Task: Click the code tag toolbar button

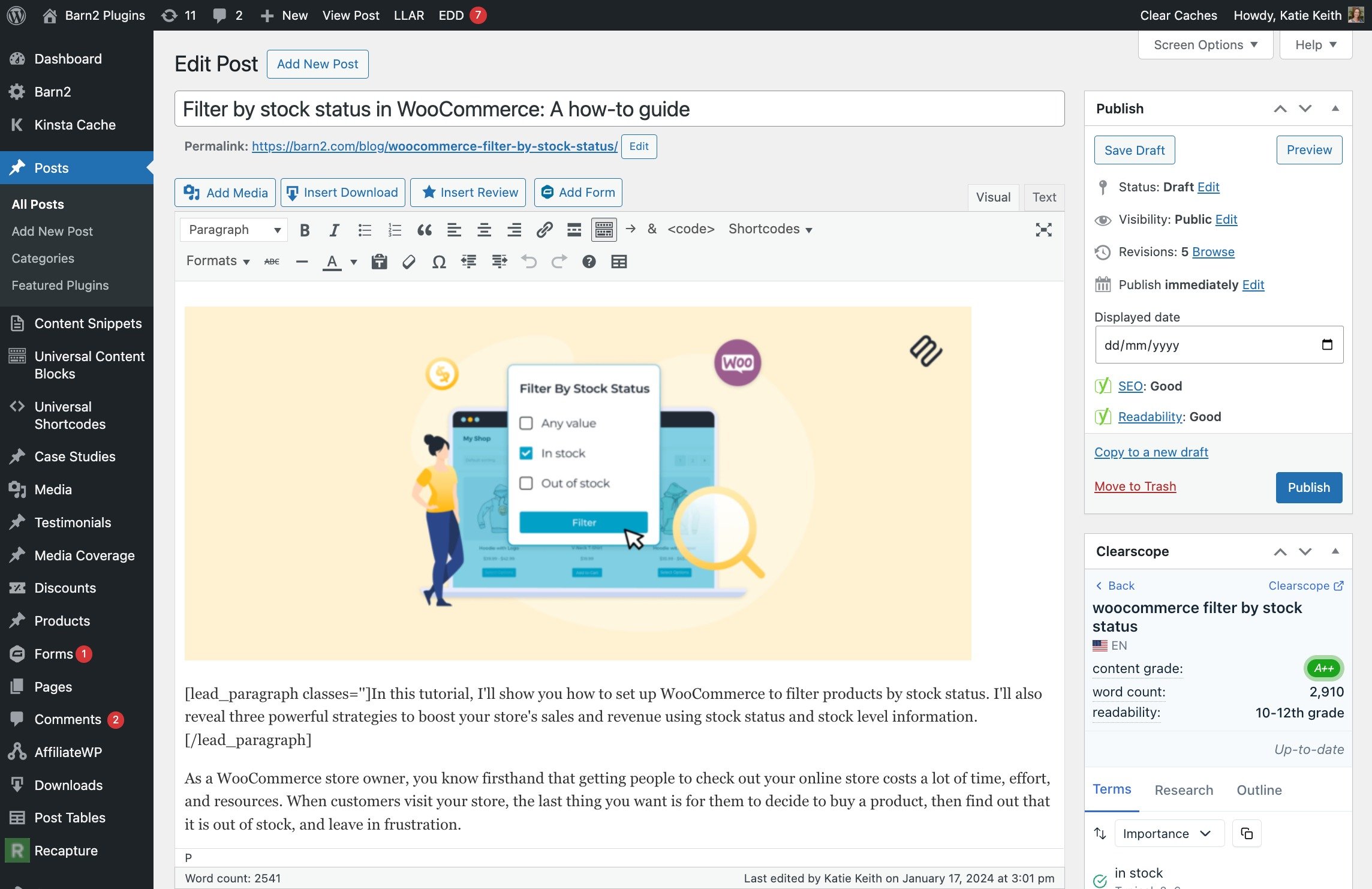Action: pyautogui.click(x=691, y=229)
